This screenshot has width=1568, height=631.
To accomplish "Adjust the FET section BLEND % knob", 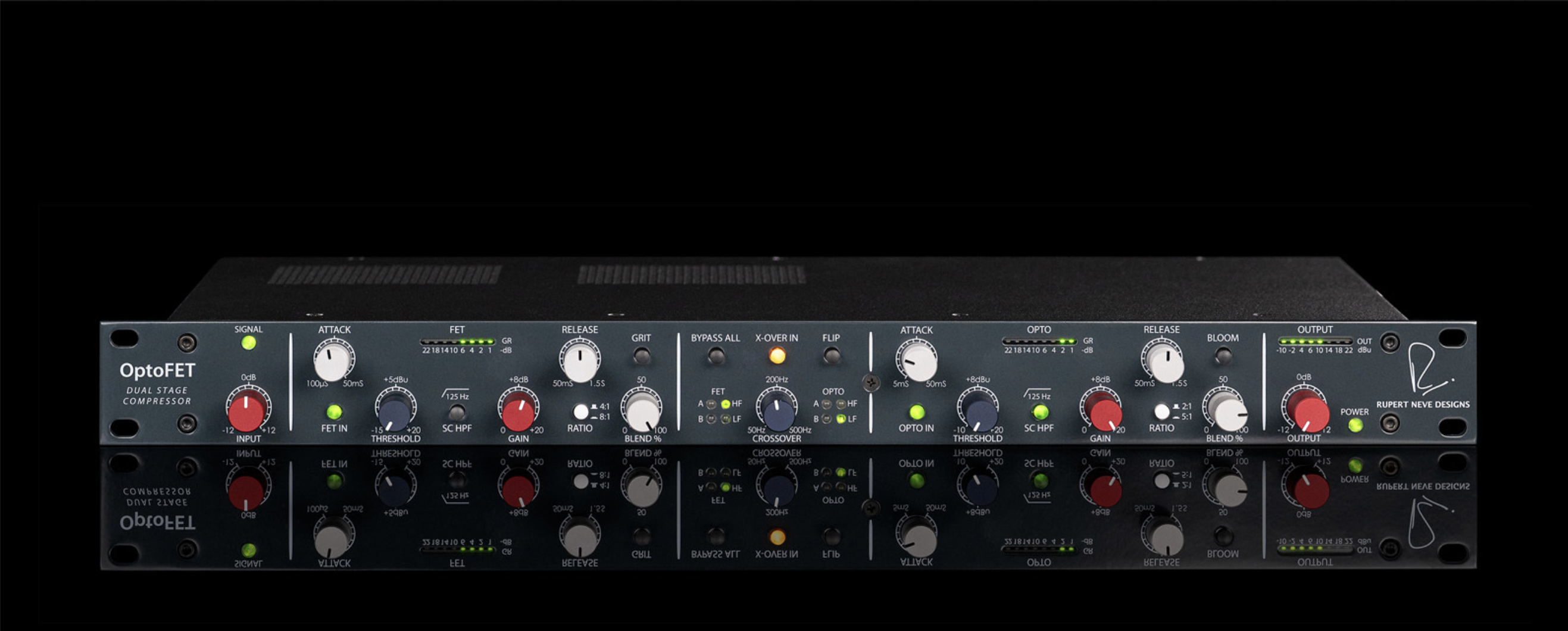I will coord(642,411).
